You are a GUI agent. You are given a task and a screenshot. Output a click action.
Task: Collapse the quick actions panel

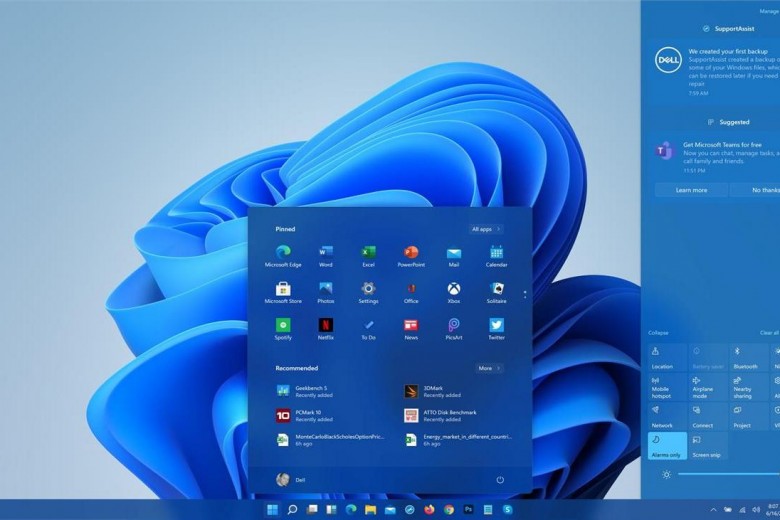coord(658,332)
